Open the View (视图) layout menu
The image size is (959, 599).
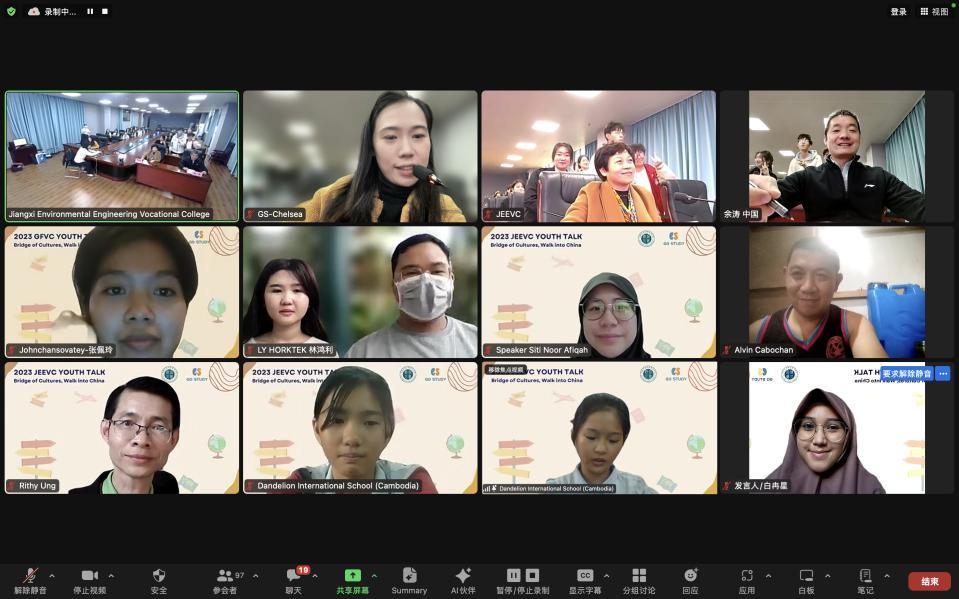pos(934,12)
